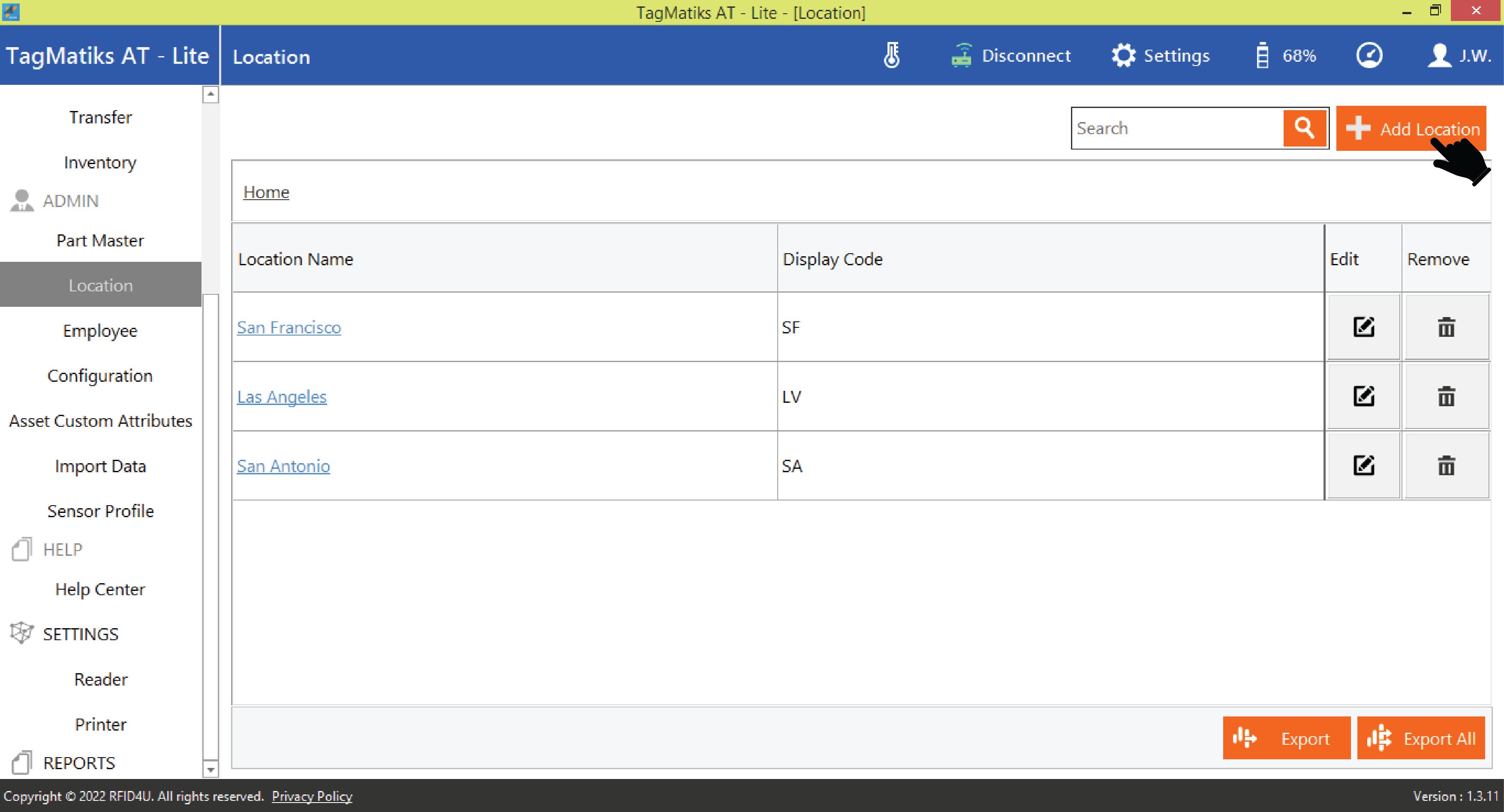
Task: Click the thermometer sensor icon in header
Action: pos(891,56)
